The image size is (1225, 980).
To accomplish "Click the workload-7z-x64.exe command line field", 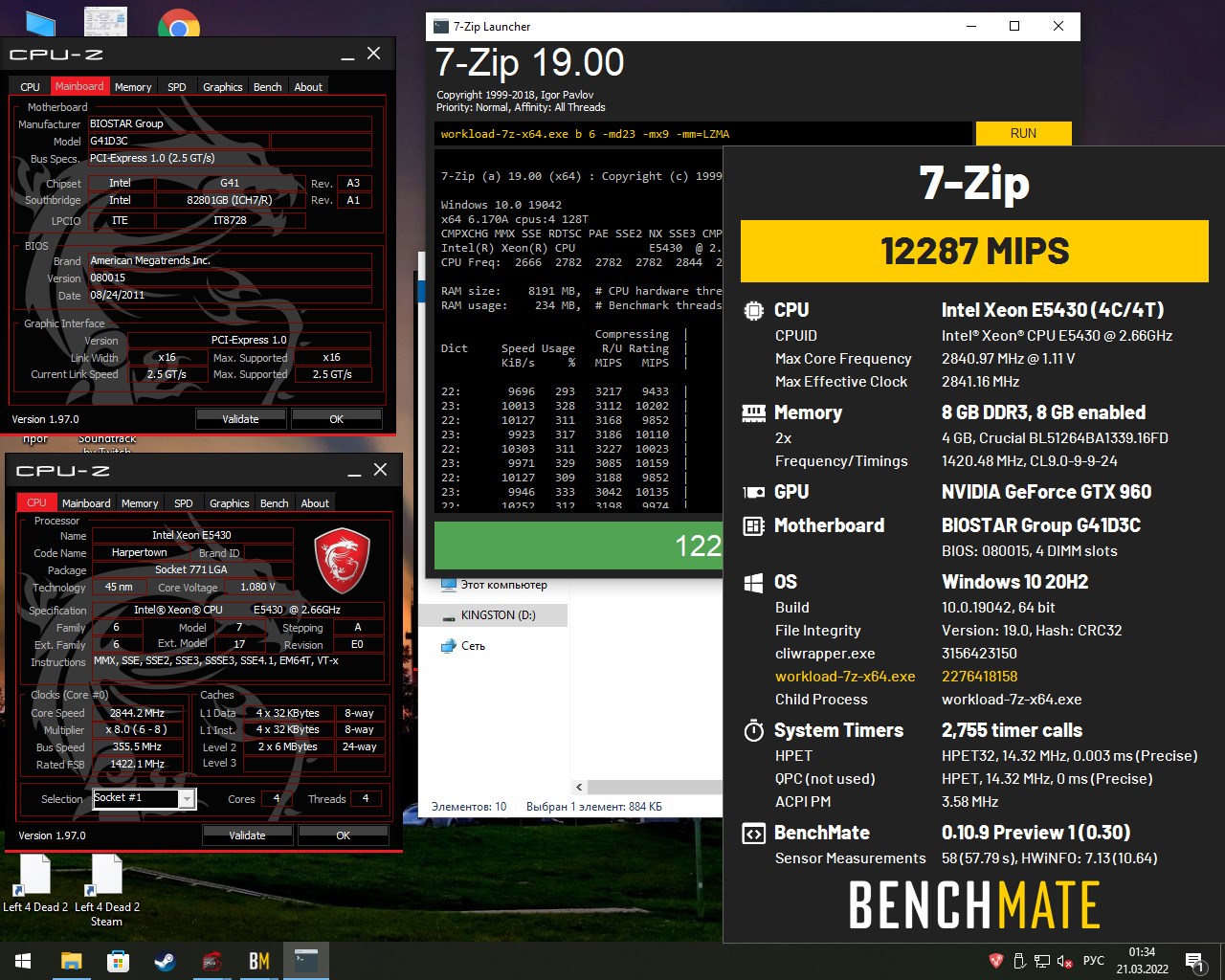I will (703, 134).
